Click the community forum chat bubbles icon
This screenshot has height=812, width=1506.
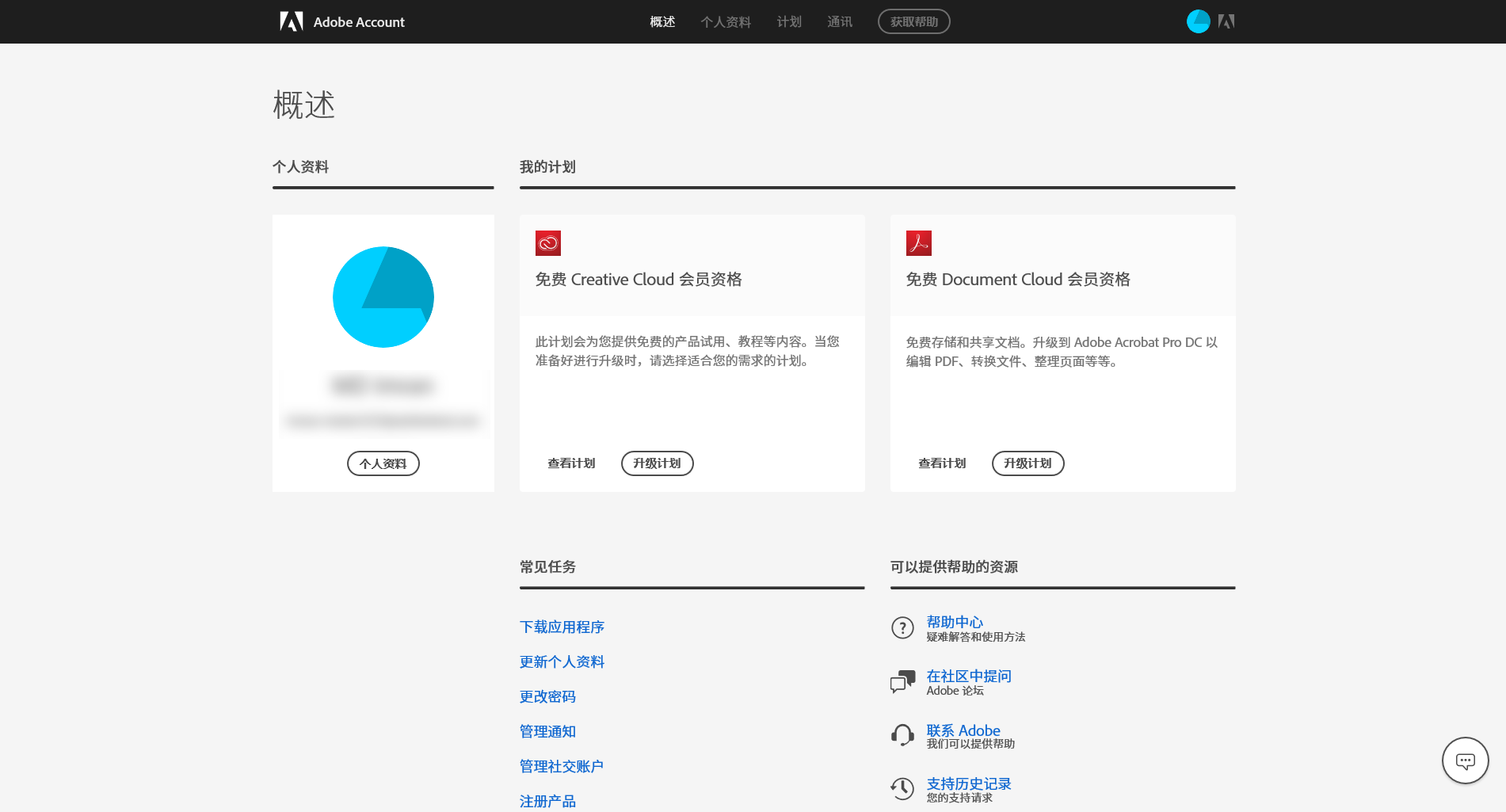(902, 681)
